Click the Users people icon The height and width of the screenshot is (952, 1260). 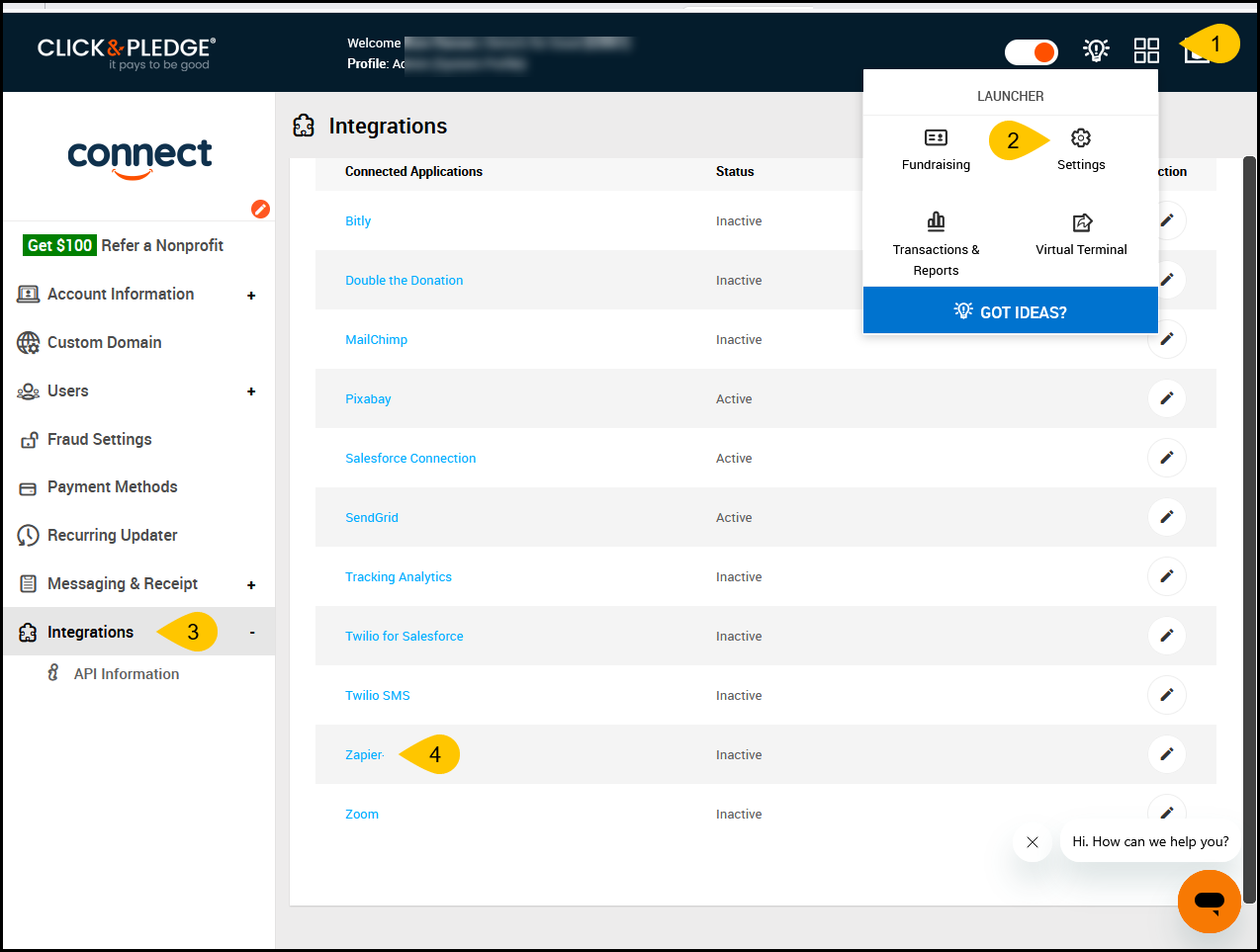[29, 391]
